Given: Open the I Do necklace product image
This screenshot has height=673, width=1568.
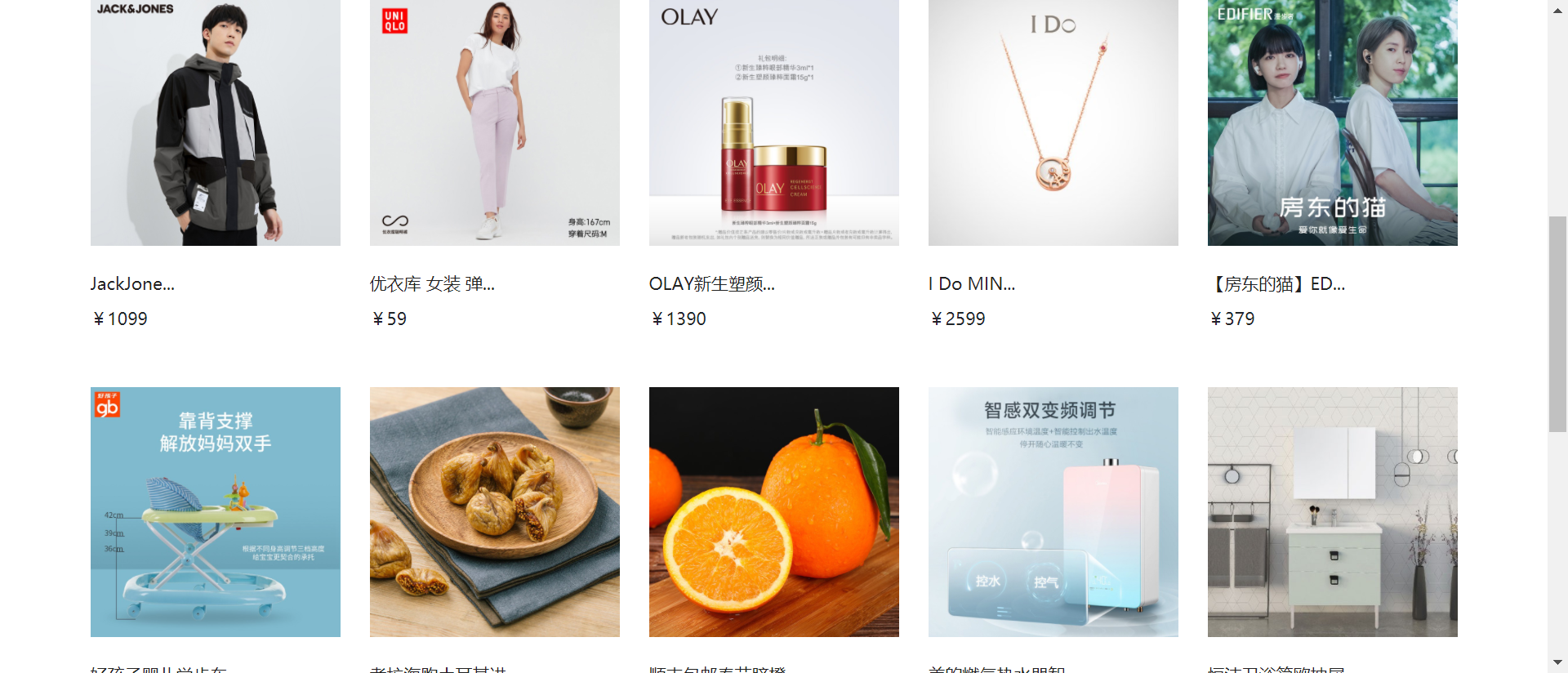Looking at the screenshot, I should (1053, 123).
